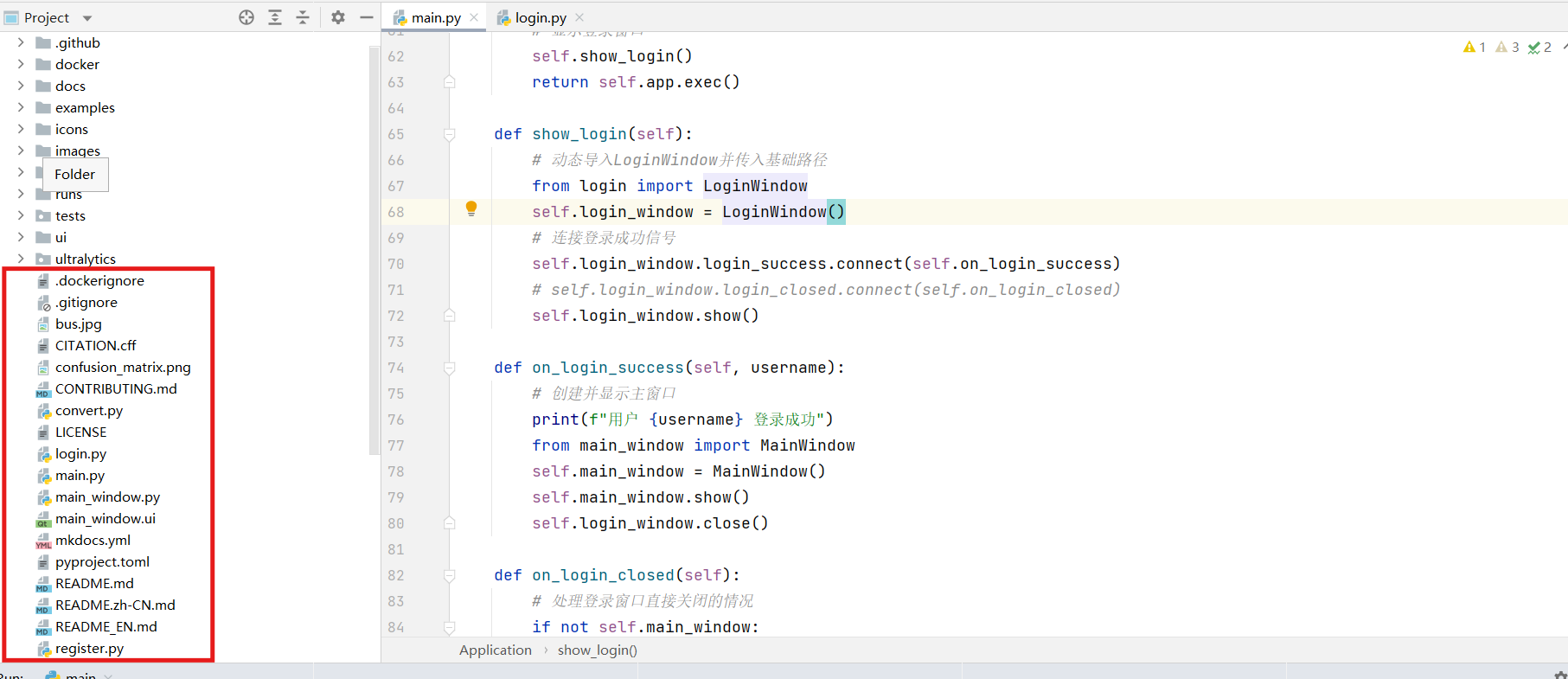
Task: Select README.md file
Action: tap(94, 583)
